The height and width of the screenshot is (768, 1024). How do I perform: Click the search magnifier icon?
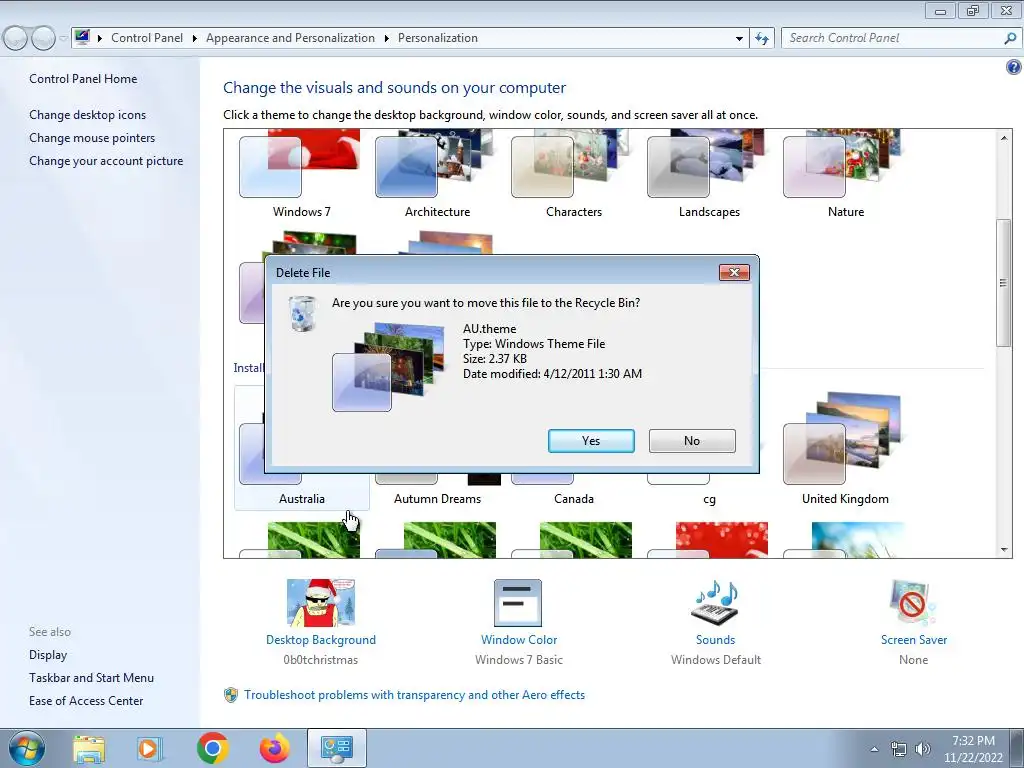[x=1010, y=38]
